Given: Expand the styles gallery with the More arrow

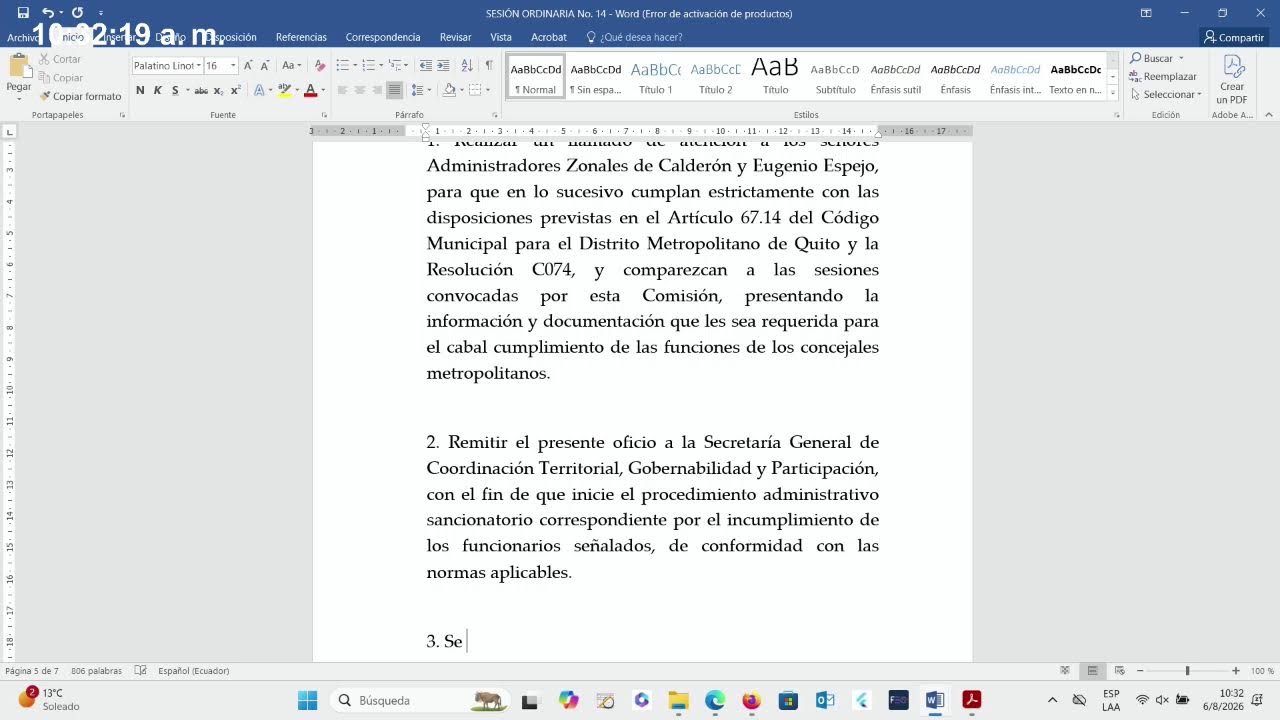Looking at the screenshot, I should (1112, 92).
